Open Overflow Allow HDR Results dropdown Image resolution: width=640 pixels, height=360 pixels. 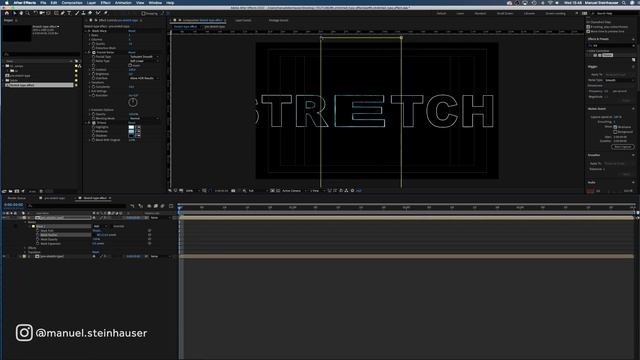144,78
